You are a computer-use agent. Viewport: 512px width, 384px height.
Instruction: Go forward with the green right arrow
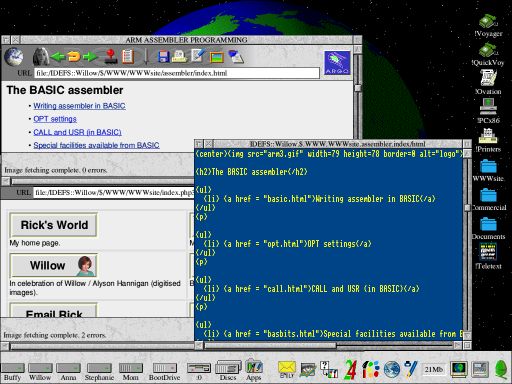pyautogui.click(x=89, y=57)
